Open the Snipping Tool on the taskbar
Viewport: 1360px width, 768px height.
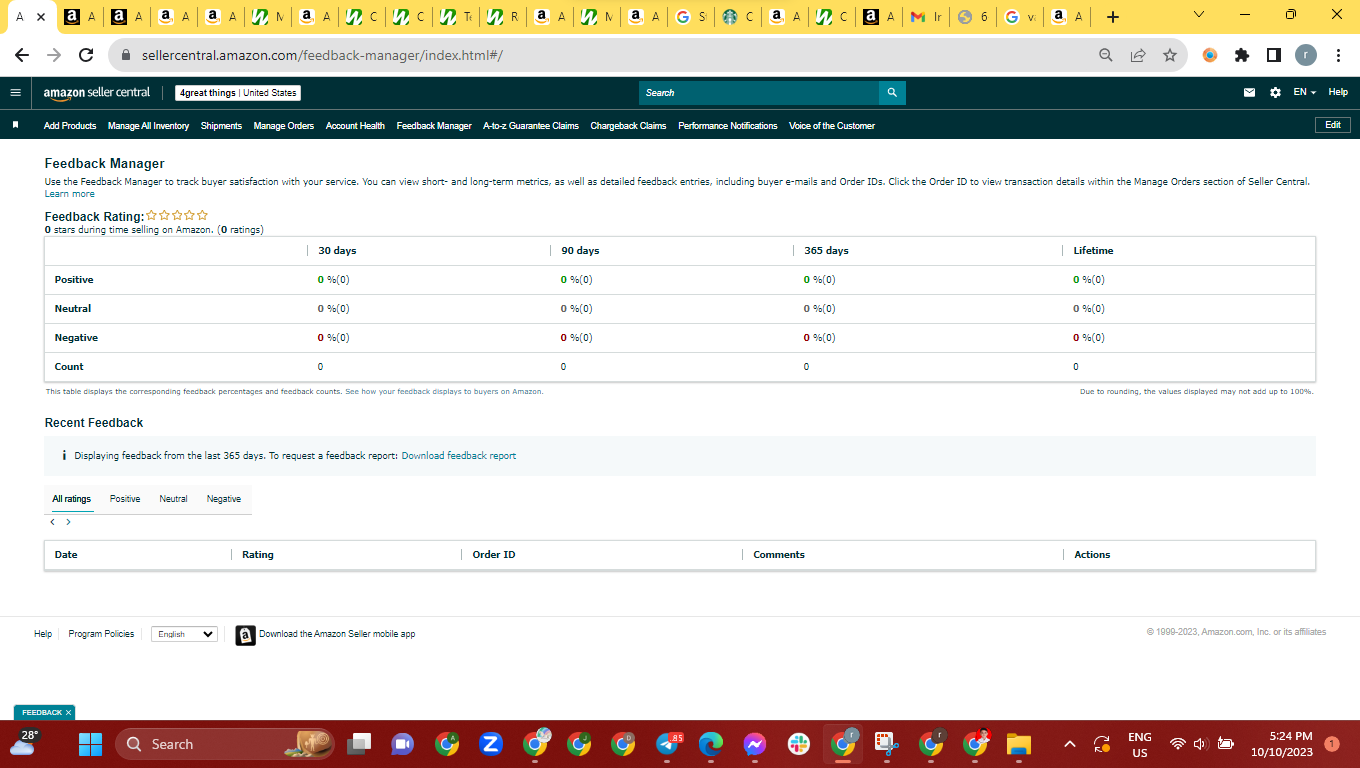click(x=887, y=744)
